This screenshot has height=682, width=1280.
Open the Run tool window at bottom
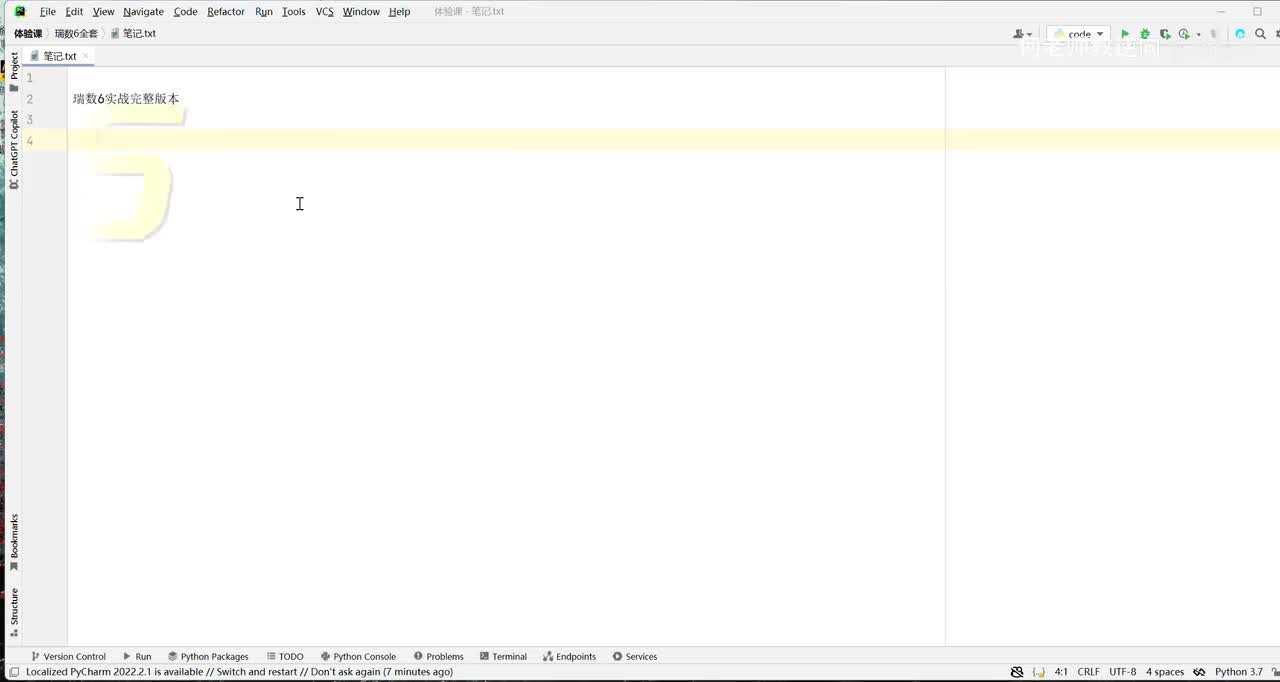(x=137, y=657)
